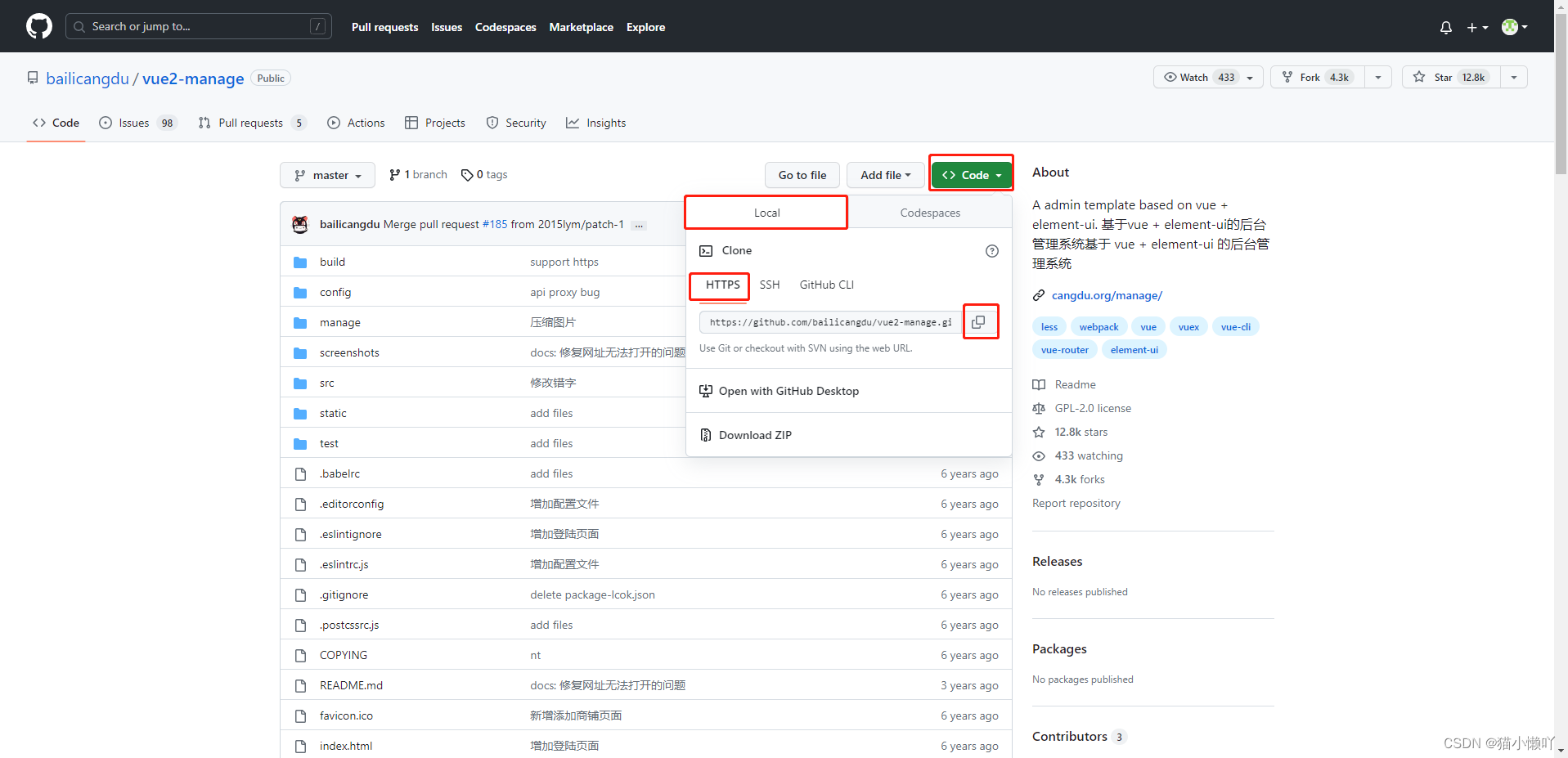Screen dimensions: 1568x758
Task: Switch to the Security tab
Action: [516, 123]
